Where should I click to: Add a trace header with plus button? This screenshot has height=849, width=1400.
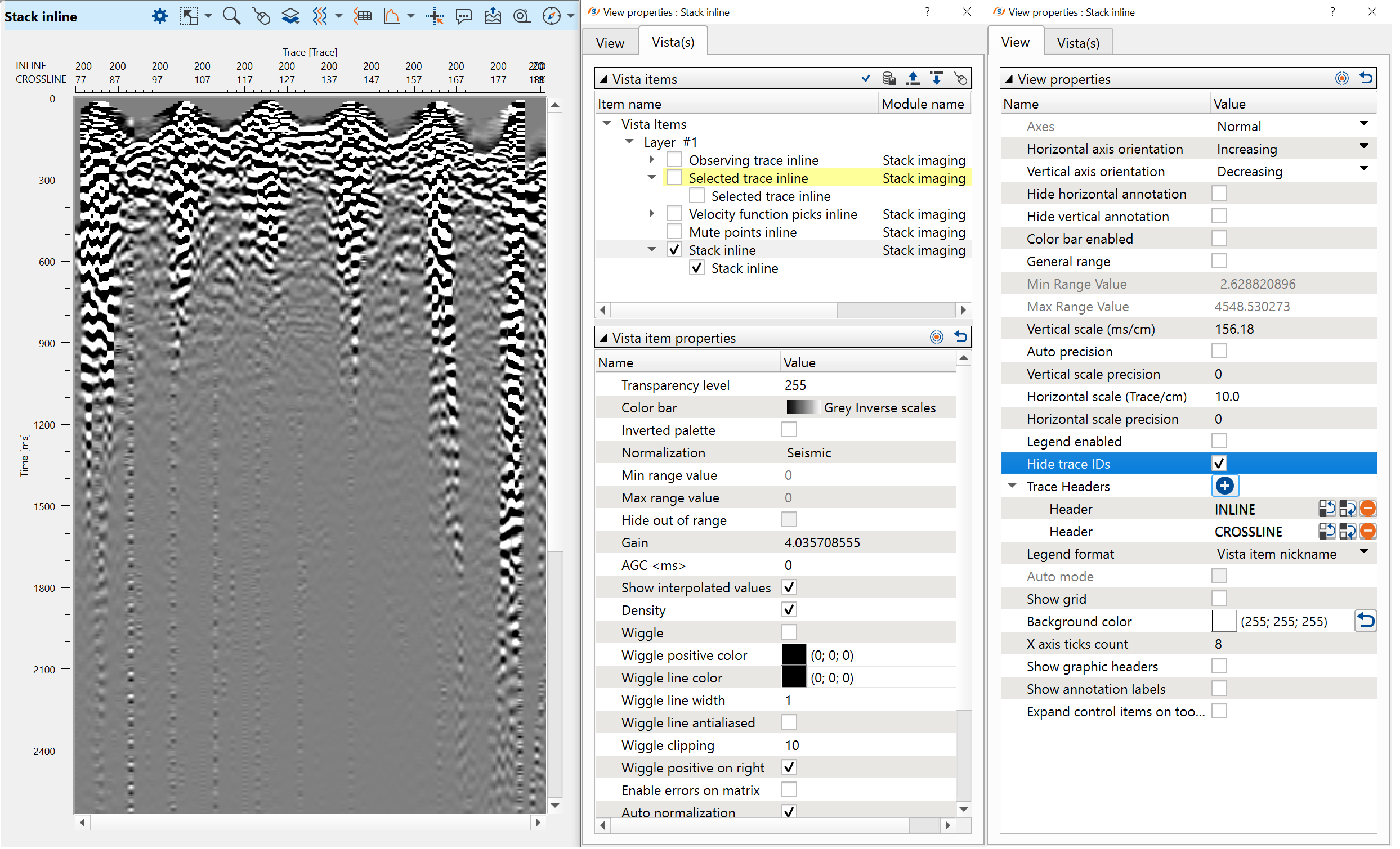click(1224, 486)
